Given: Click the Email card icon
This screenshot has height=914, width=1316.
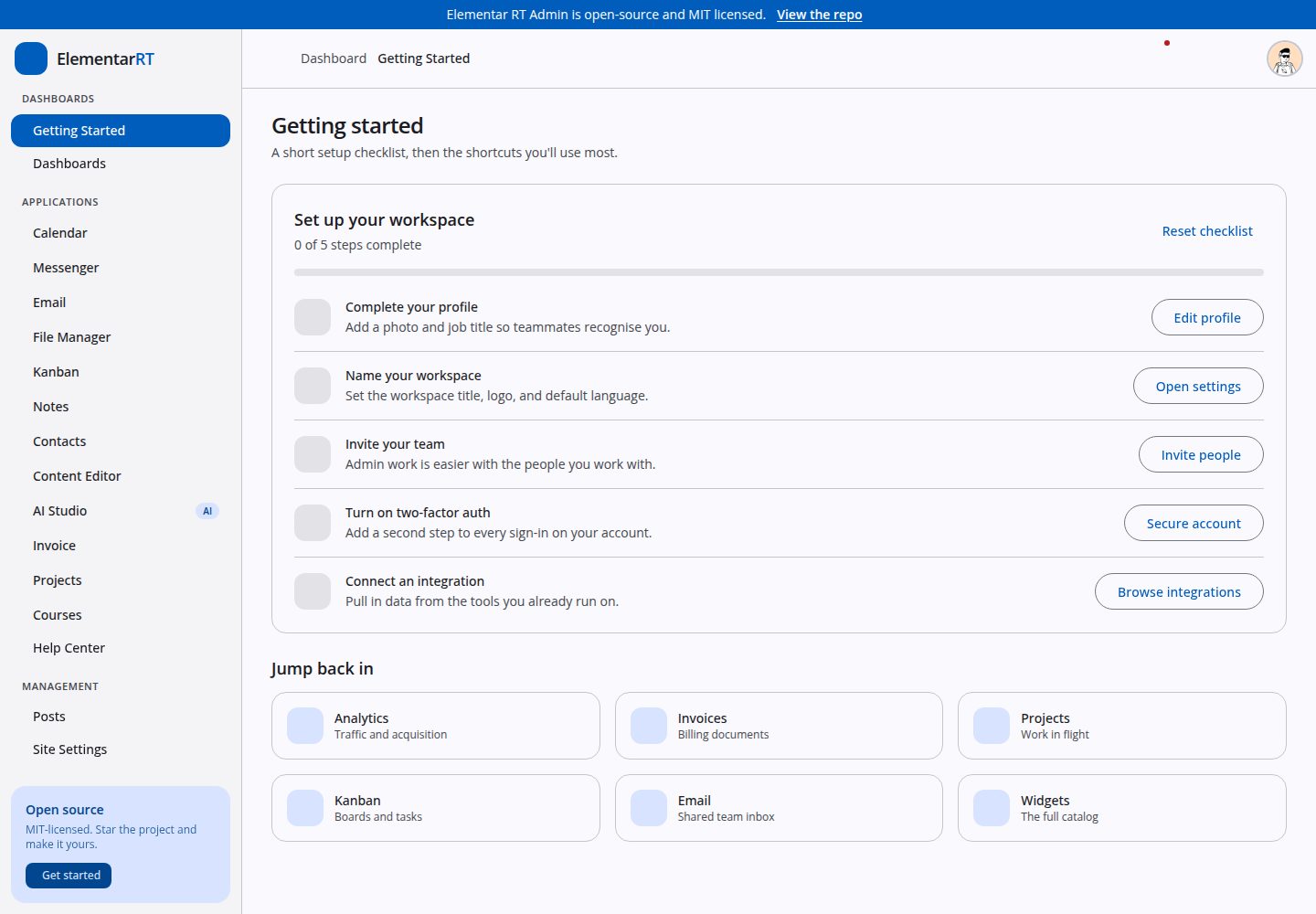Looking at the screenshot, I should (x=649, y=808).
